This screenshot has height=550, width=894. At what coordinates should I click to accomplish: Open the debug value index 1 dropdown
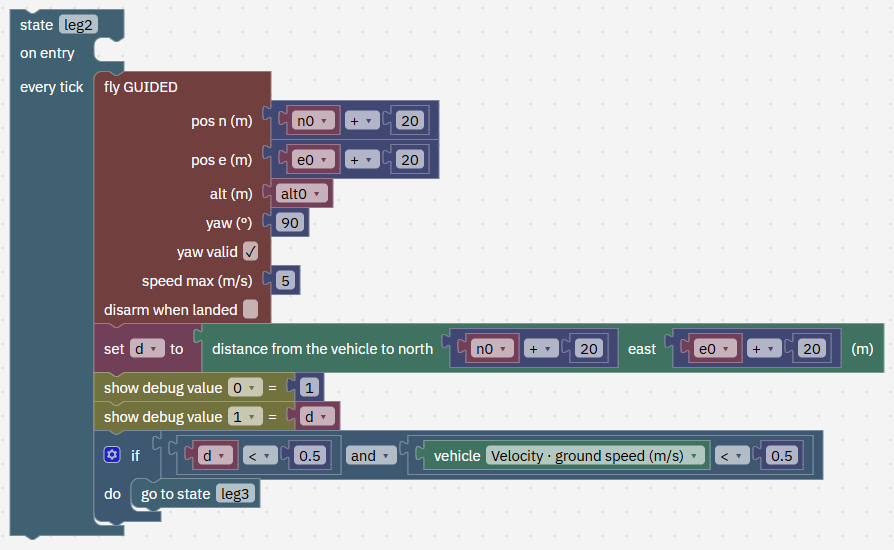[x=245, y=417]
